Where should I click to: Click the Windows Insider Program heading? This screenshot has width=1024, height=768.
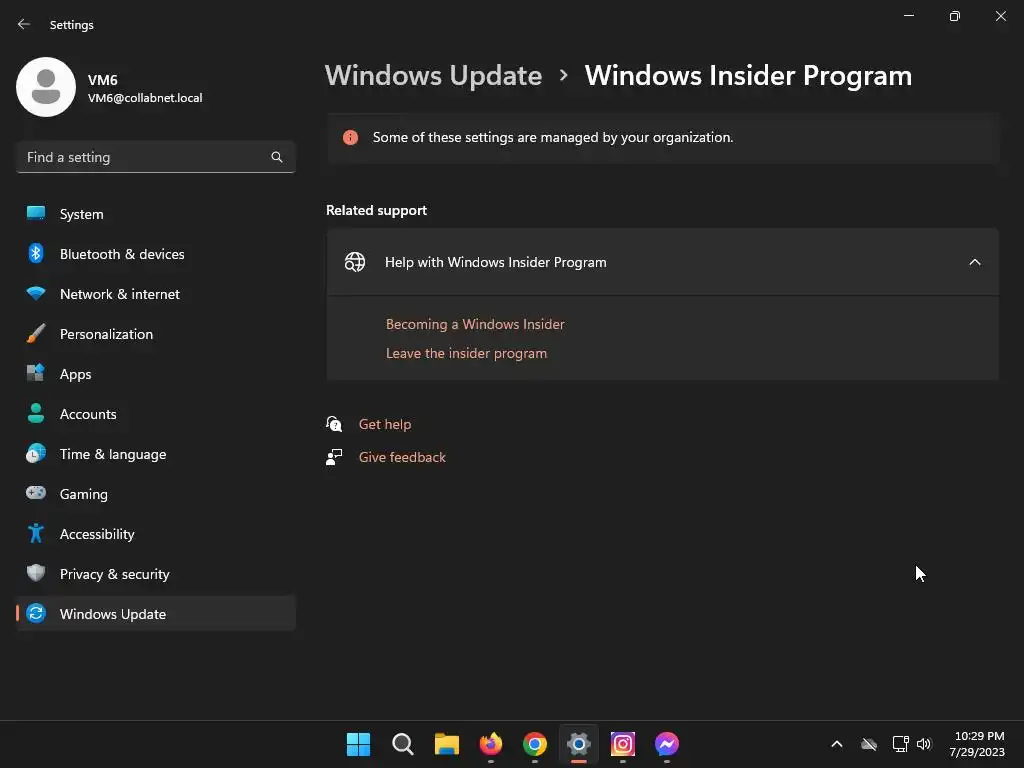pos(748,76)
